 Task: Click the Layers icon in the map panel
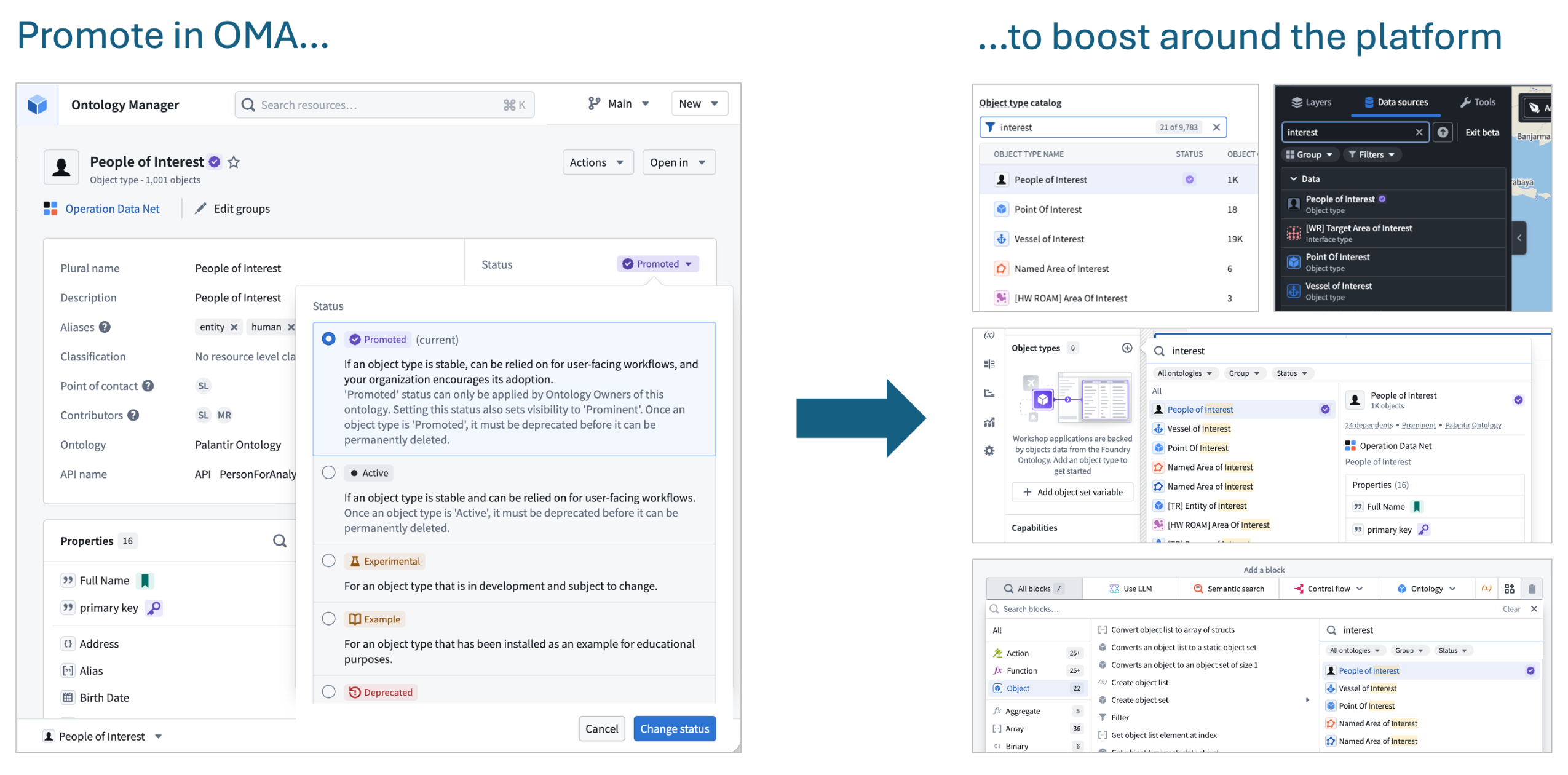click(x=1297, y=101)
